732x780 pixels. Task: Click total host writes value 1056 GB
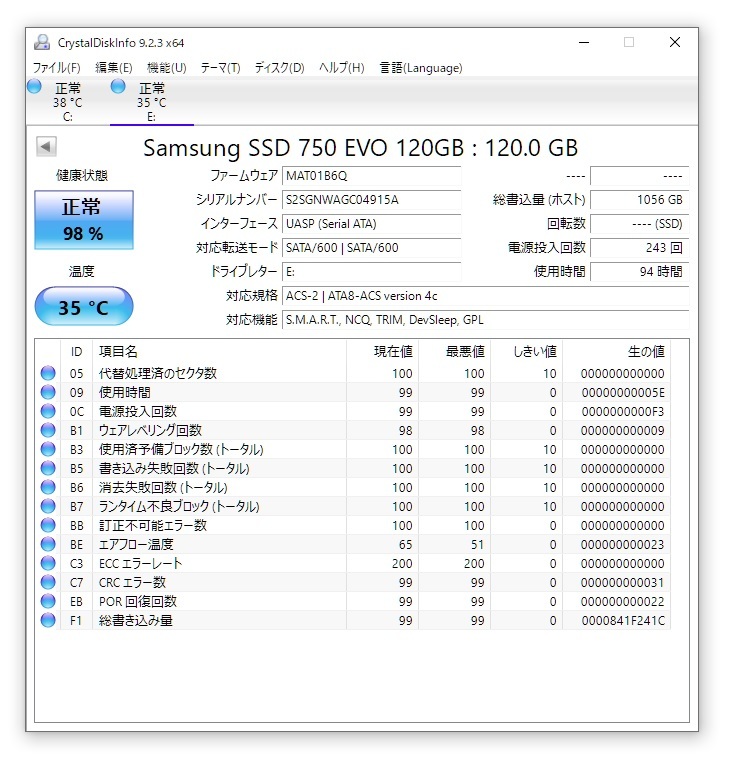pyautogui.click(x=640, y=199)
